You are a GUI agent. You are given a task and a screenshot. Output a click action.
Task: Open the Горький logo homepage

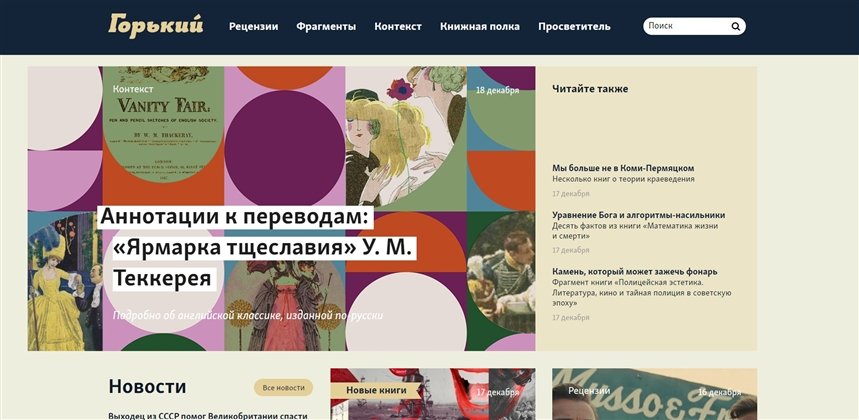(x=156, y=26)
